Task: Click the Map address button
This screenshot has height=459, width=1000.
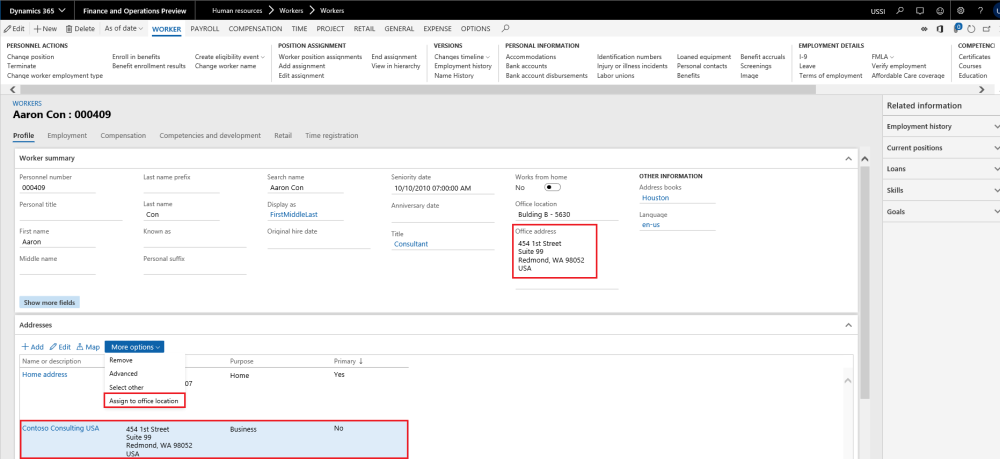Action: [88, 346]
